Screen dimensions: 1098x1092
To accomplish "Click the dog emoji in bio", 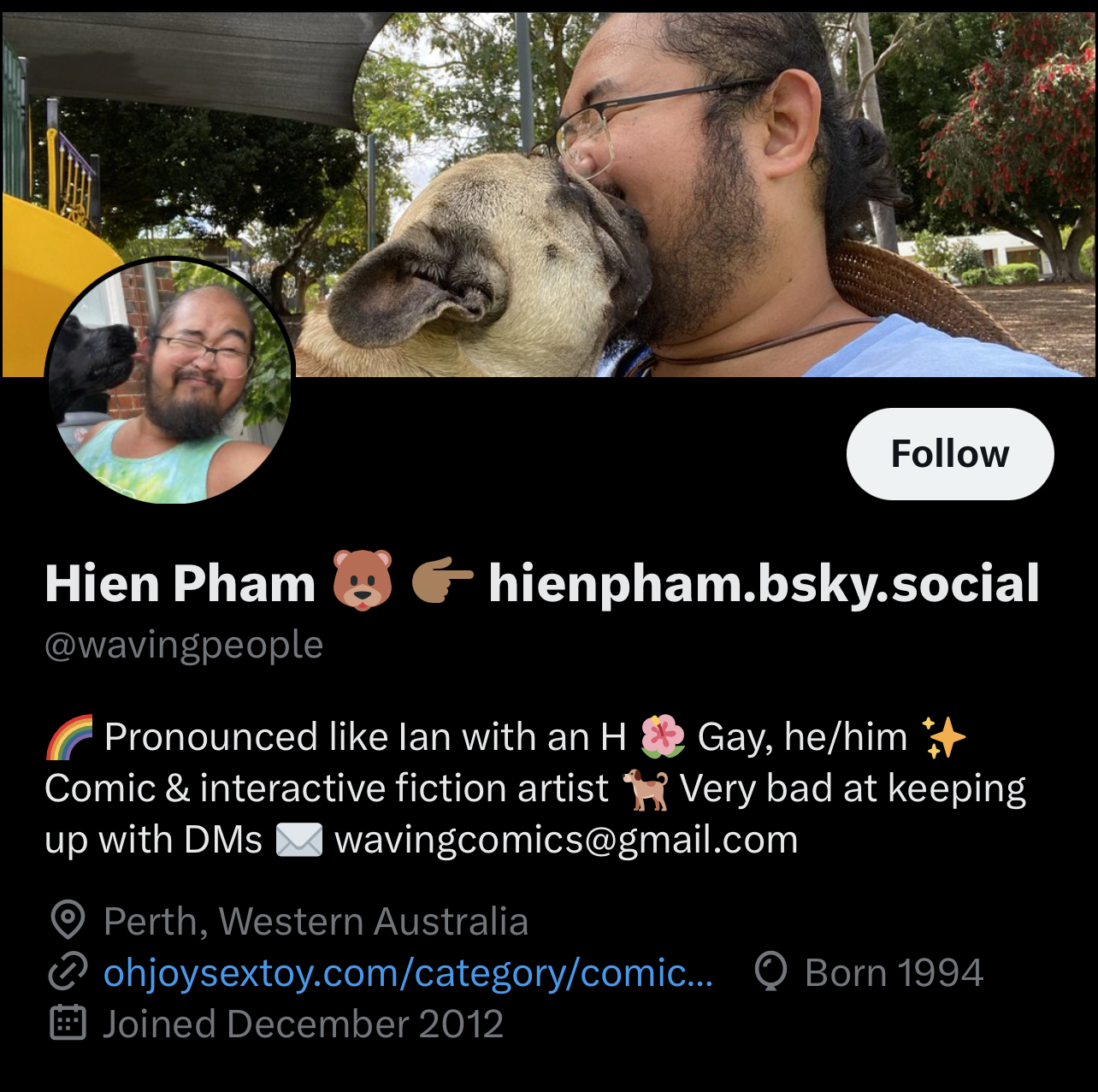I will pos(646,788).
